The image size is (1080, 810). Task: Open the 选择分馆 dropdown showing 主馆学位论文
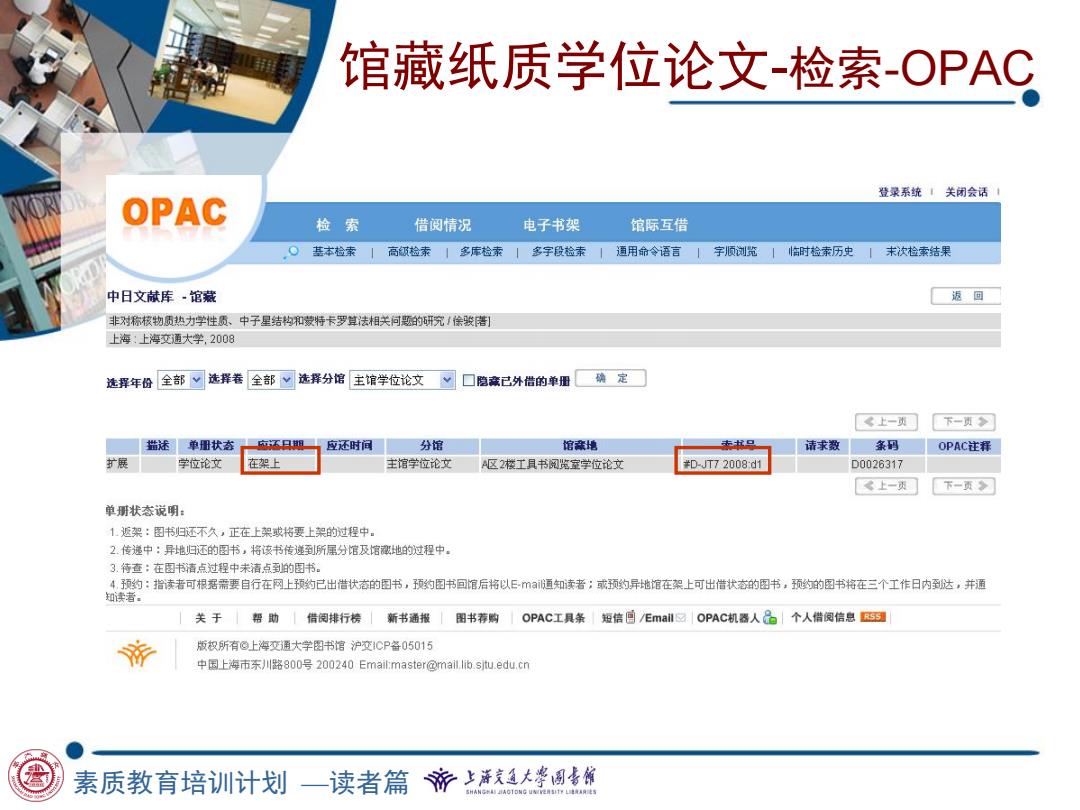tap(402, 380)
